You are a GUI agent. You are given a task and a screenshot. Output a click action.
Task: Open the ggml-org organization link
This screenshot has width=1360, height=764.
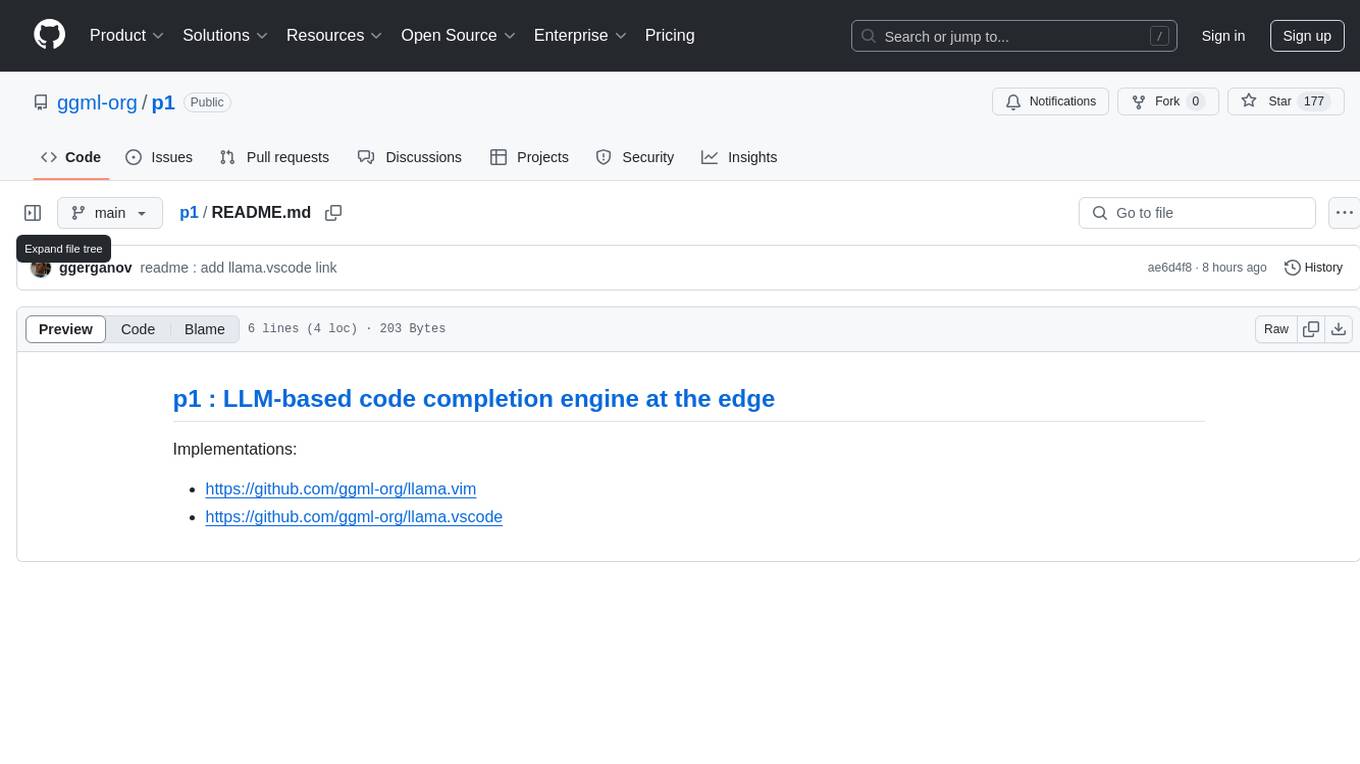97,102
